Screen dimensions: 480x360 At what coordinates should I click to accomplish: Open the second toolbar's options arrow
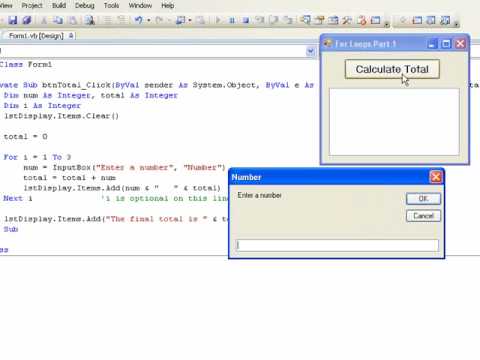pyautogui.click(x=456, y=24)
